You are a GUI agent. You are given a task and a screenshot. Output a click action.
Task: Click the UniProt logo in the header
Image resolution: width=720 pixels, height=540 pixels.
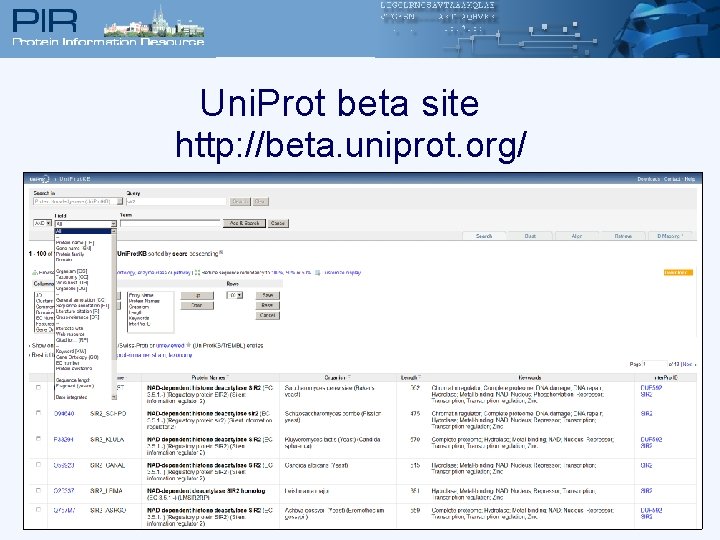tap(39, 179)
